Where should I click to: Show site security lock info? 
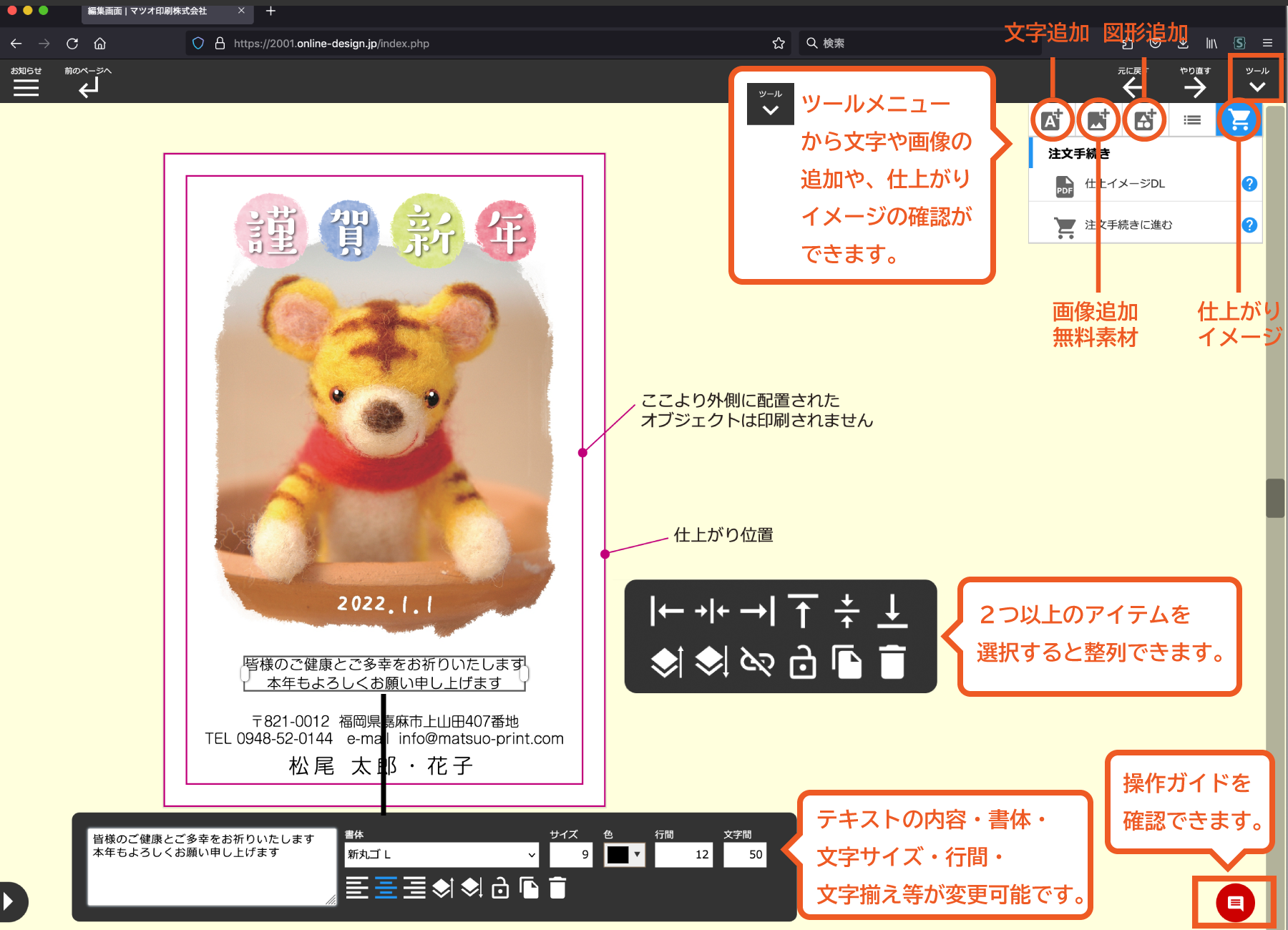pos(220,43)
